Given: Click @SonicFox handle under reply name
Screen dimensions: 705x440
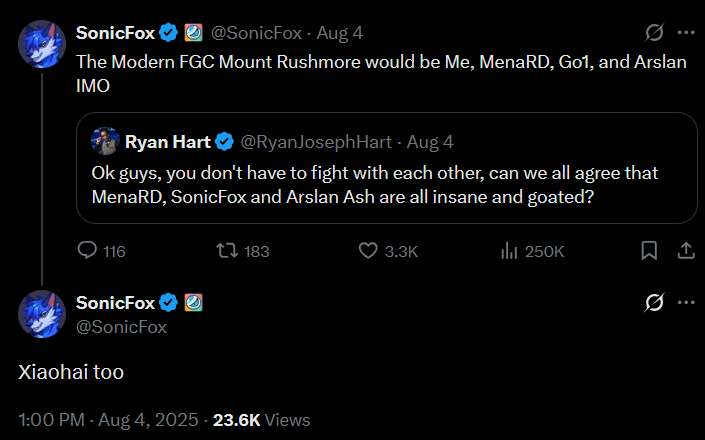Looking at the screenshot, I should [x=121, y=326].
